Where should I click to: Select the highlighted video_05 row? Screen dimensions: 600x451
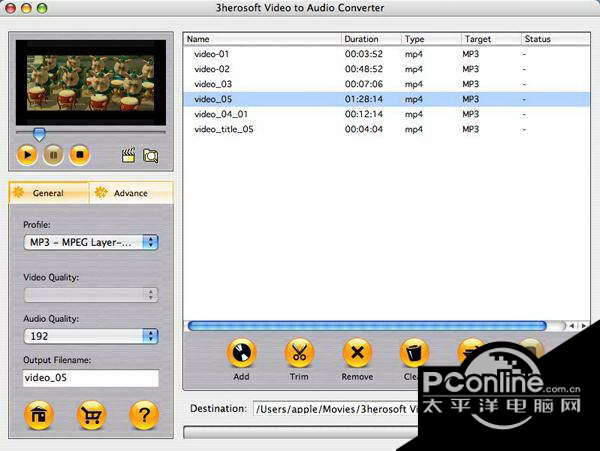(386, 99)
